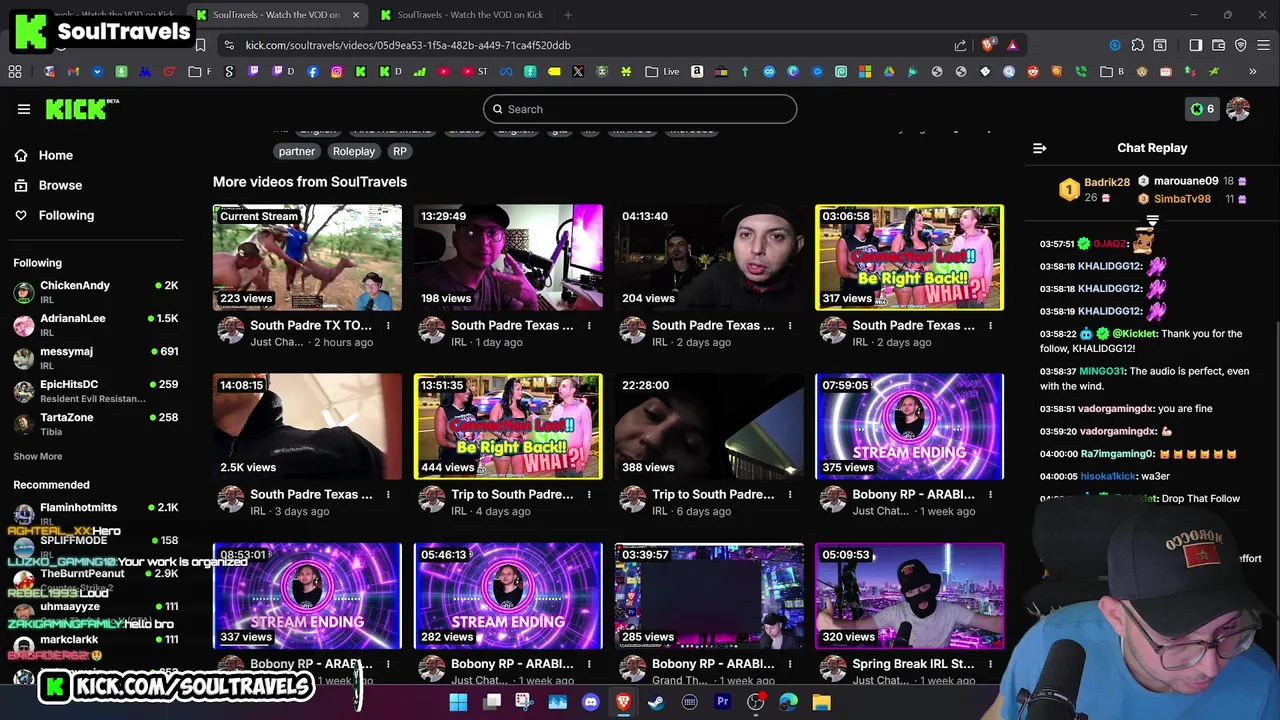Open Steam from the taskbar
1280x720 pixels.
(x=656, y=702)
